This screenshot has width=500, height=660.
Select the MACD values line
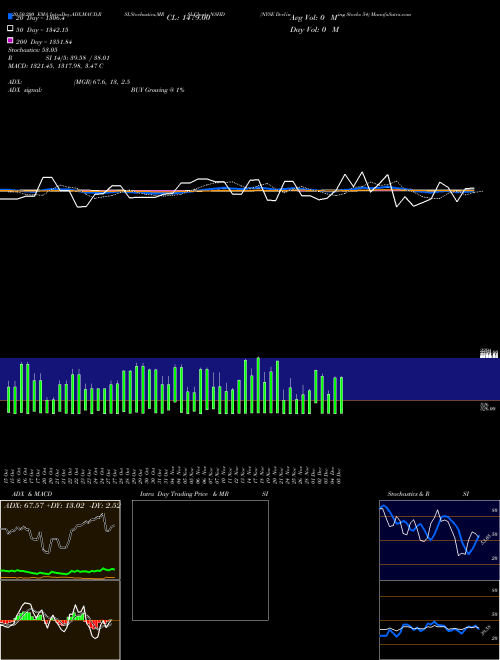coord(56,66)
